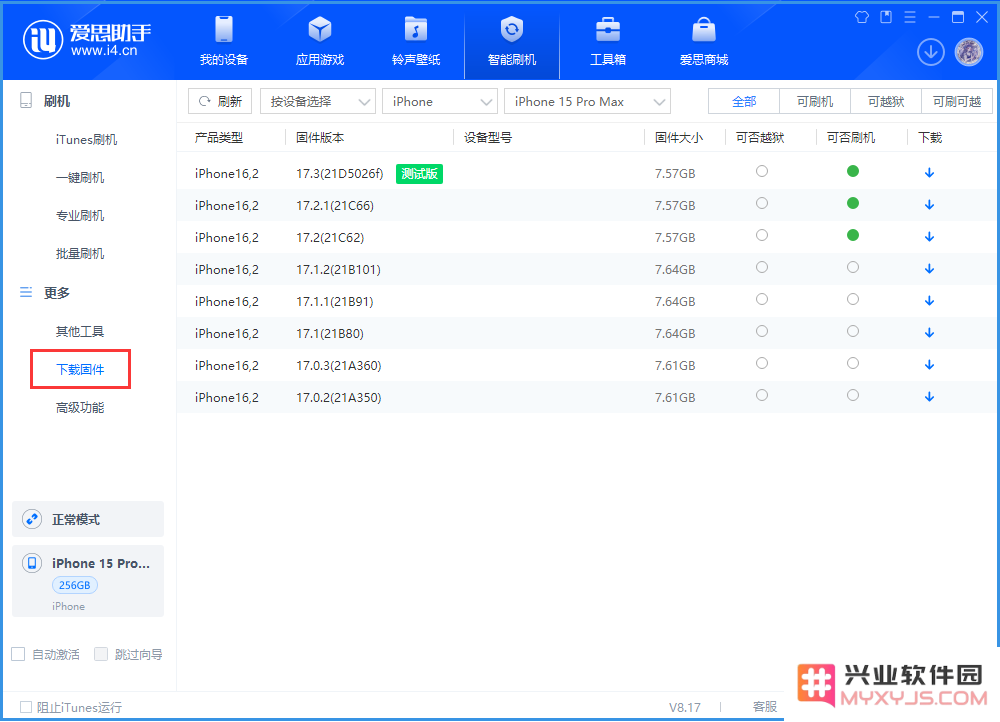The image size is (1000, 722).
Task: Click the 固件大小 column header
Action: pyautogui.click(x=679, y=138)
